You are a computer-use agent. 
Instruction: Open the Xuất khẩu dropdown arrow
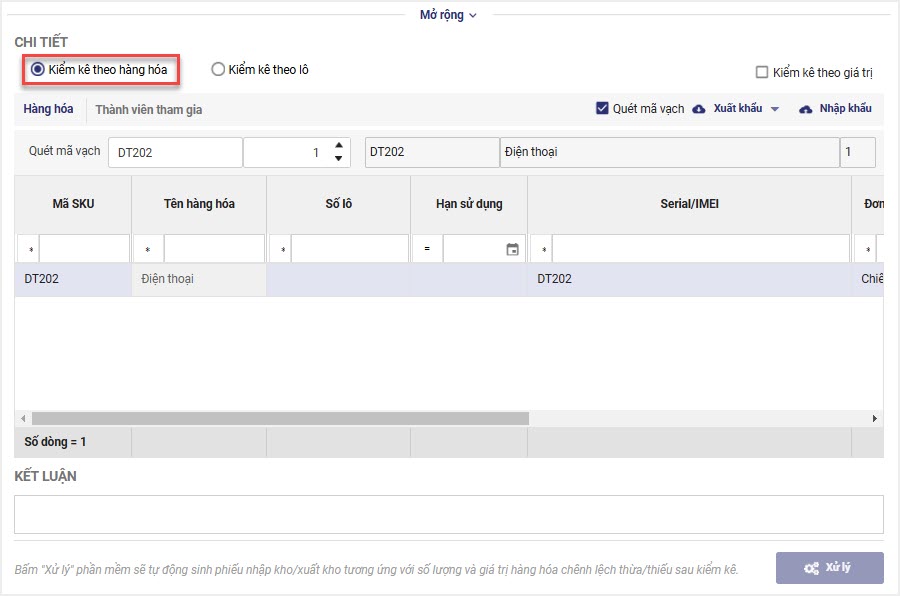click(774, 109)
